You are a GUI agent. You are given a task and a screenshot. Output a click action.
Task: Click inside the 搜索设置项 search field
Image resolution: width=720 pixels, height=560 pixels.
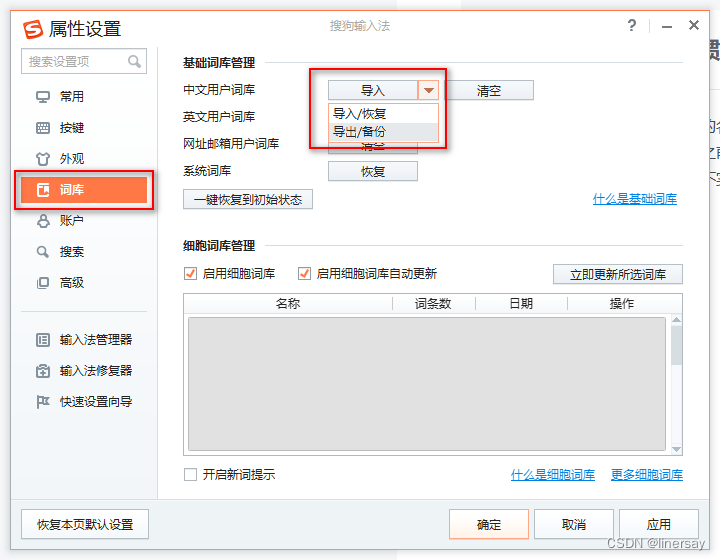click(x=84, y=61)
